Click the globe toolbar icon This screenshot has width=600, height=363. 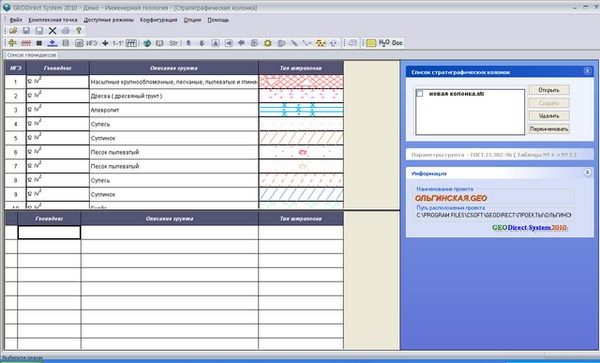[x=147, y=43]
